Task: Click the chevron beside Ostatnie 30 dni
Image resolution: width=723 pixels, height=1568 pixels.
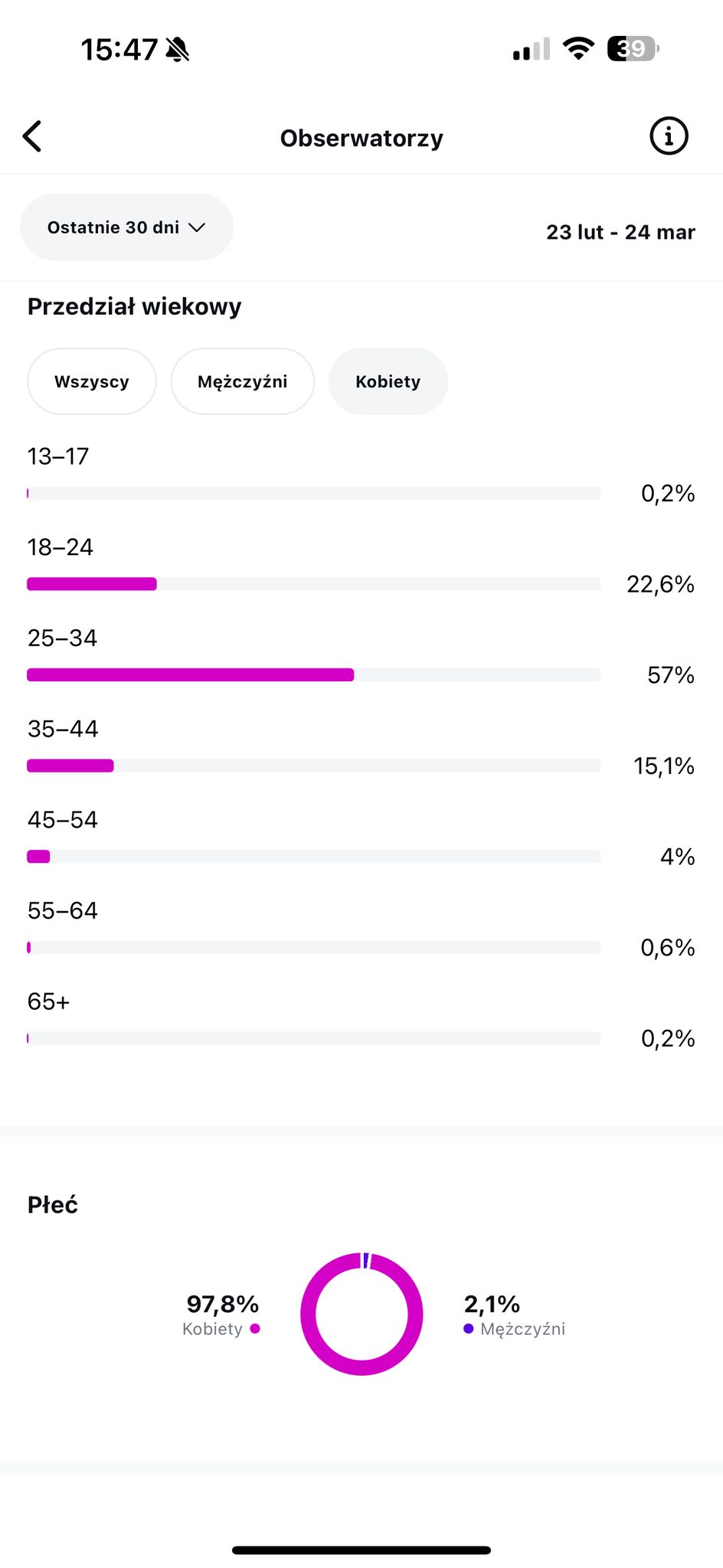Action: coord(197,227)
